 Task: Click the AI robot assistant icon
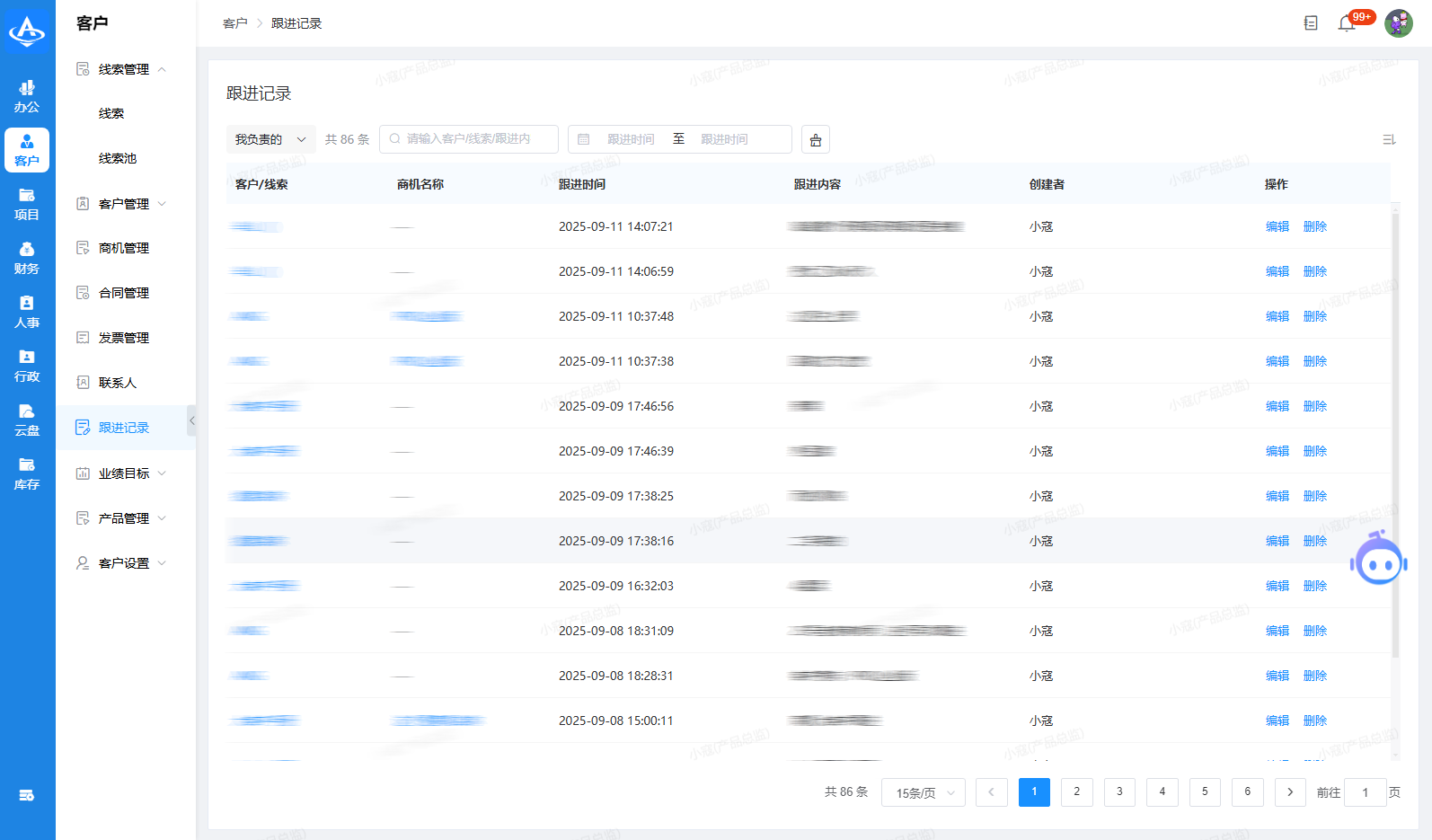(x=1378, y=561)
